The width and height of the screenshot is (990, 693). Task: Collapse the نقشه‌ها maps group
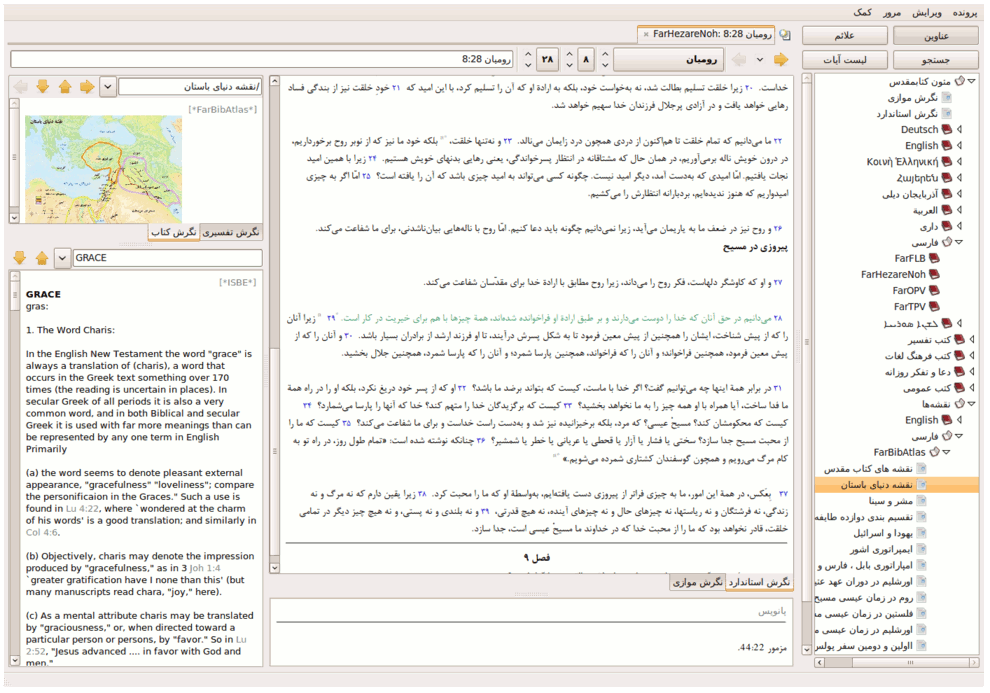click(x=972, y=404)
